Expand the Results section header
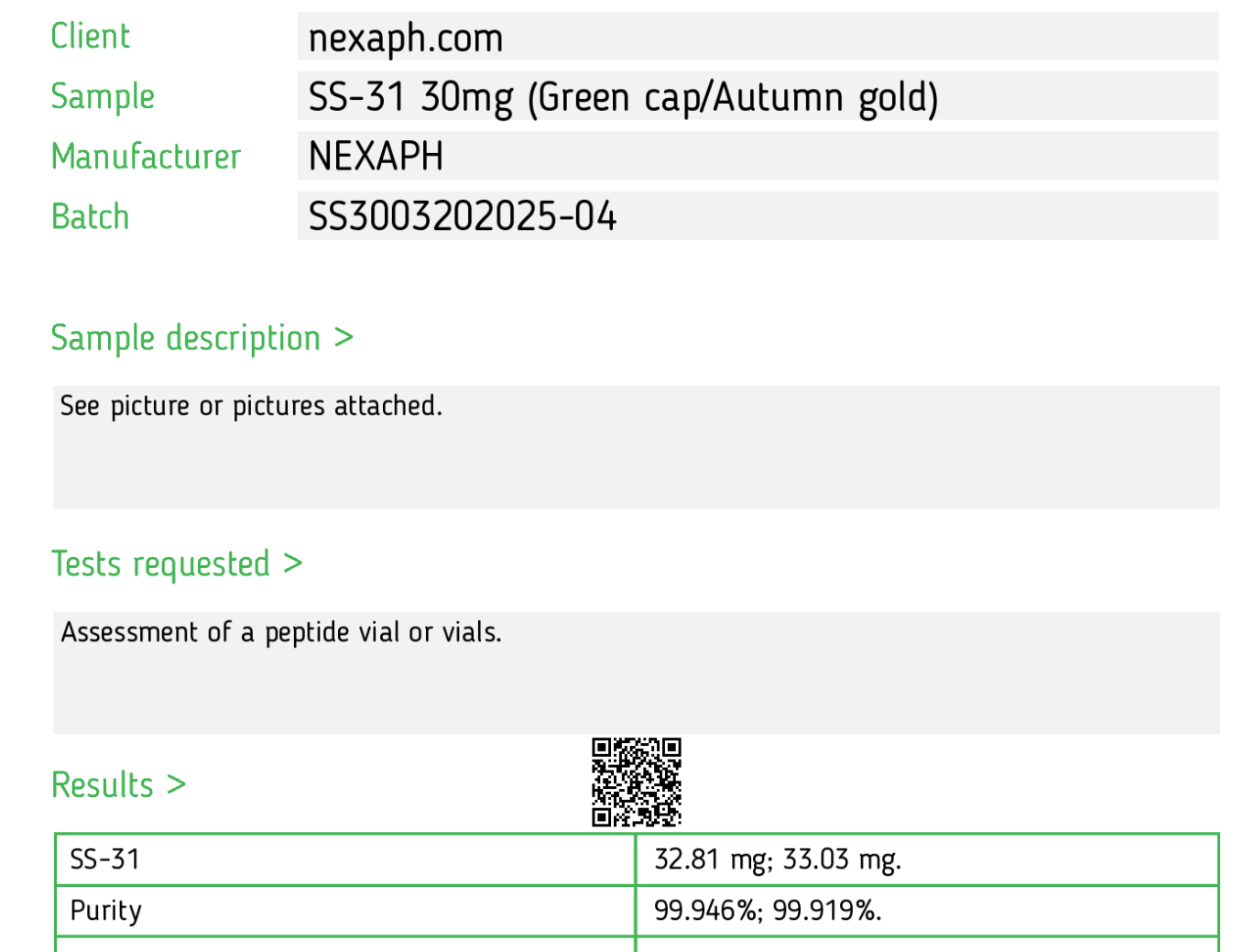Image resolution: width=1255 pixels, height=952 pixels. 118,785
